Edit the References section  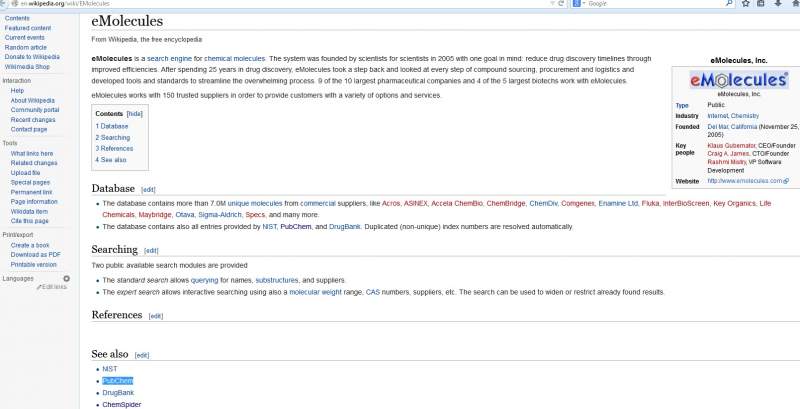pyautogui.click(x=156, y=316)
